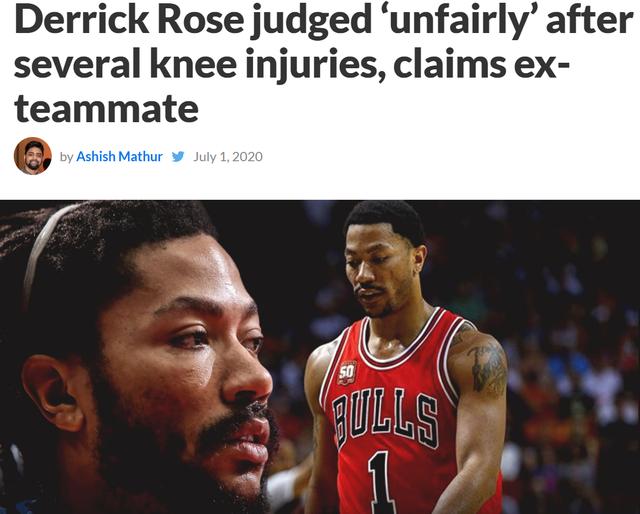Click the Twitter bird icon beside author name
640x514 pixels.
click(x=178, y=157)
